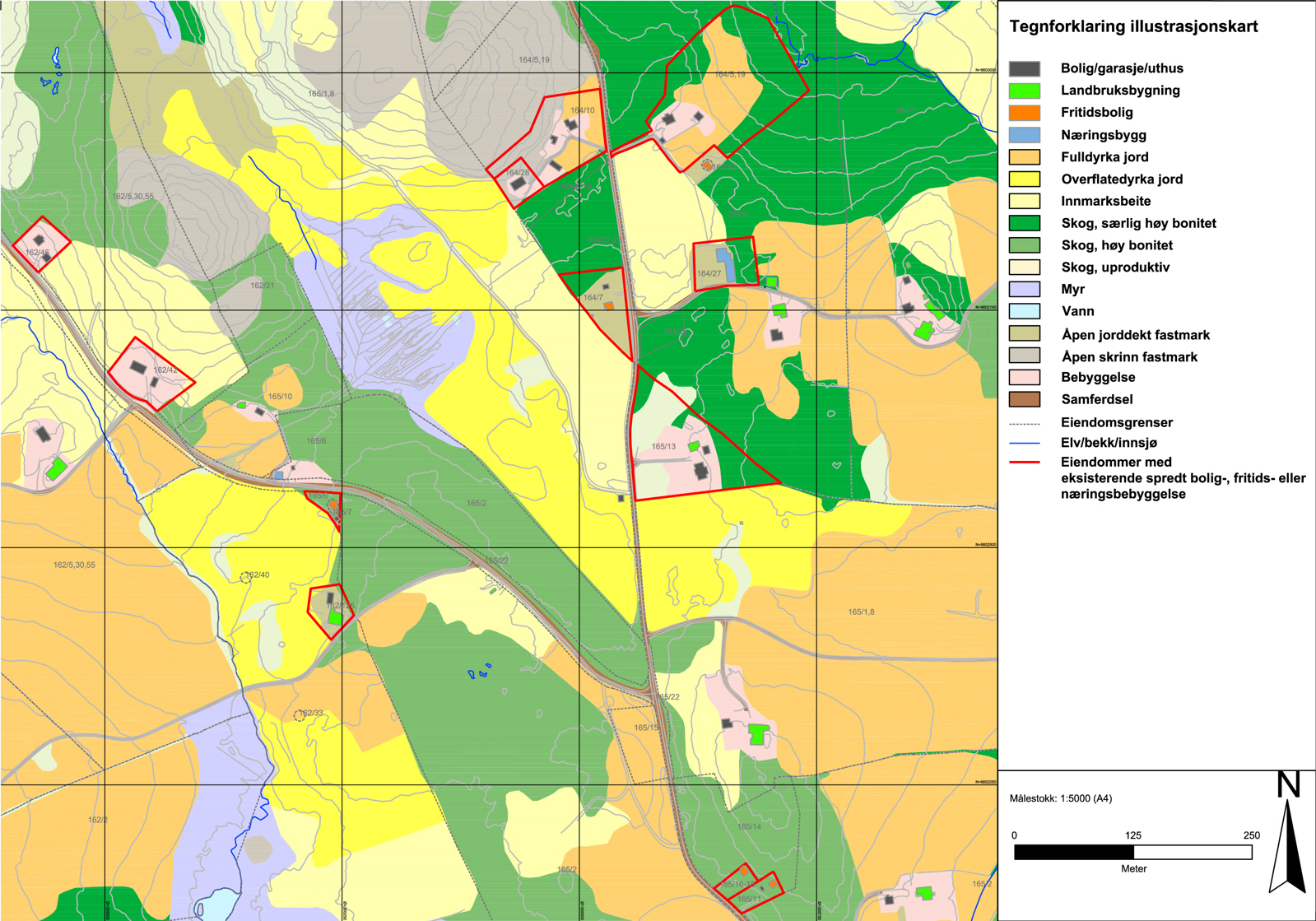Click the "Skog, særlig høy bonitet" legend label
1316x921 pixels.
point(1138,223)
